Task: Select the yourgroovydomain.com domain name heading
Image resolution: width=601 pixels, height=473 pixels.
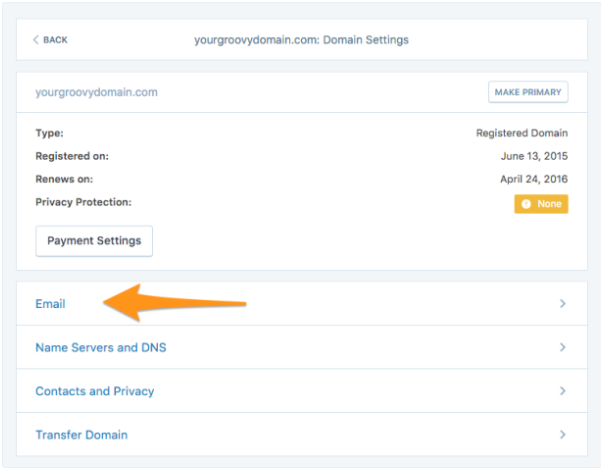Action: (96, 93)
